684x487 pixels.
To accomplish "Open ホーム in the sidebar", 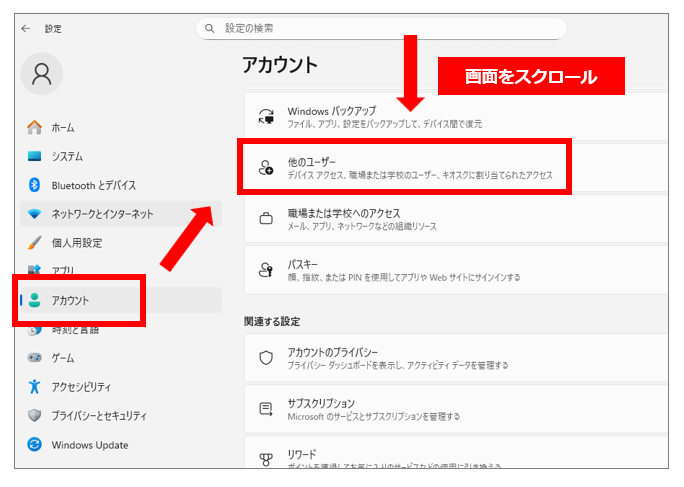I will coord(121,127).
